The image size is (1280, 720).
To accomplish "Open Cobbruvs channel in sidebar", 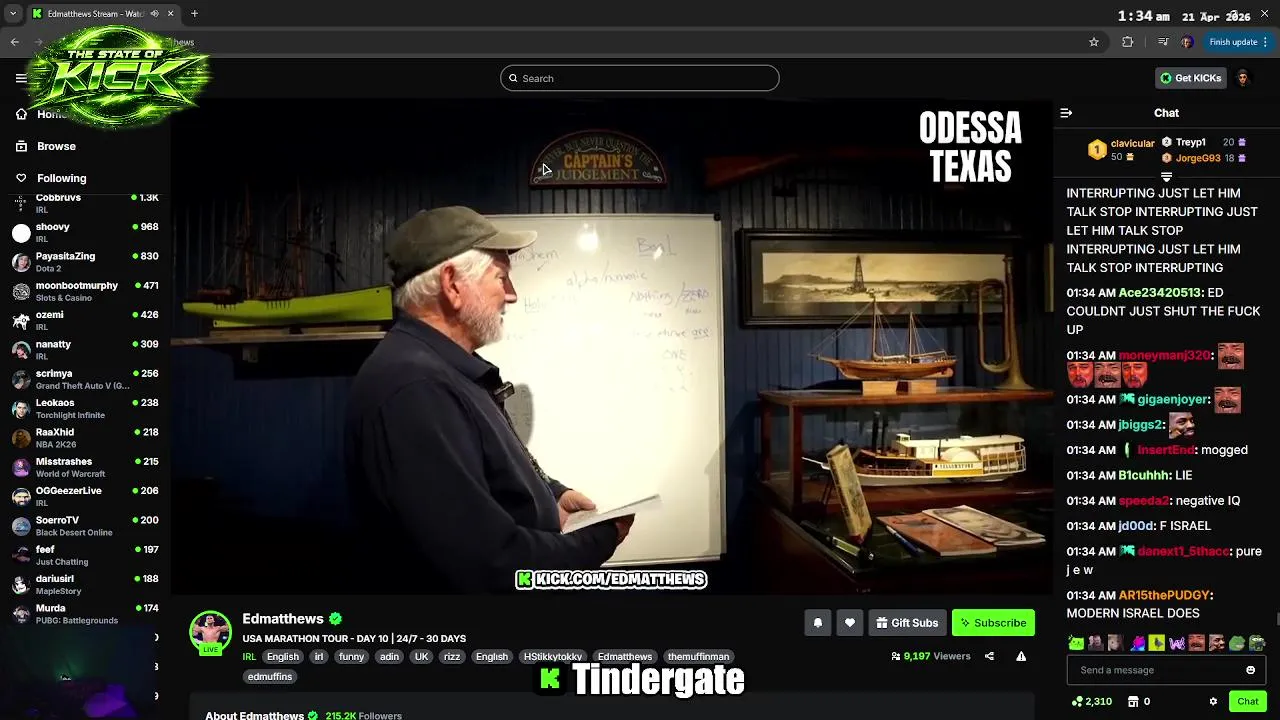I will pos(85,203).
